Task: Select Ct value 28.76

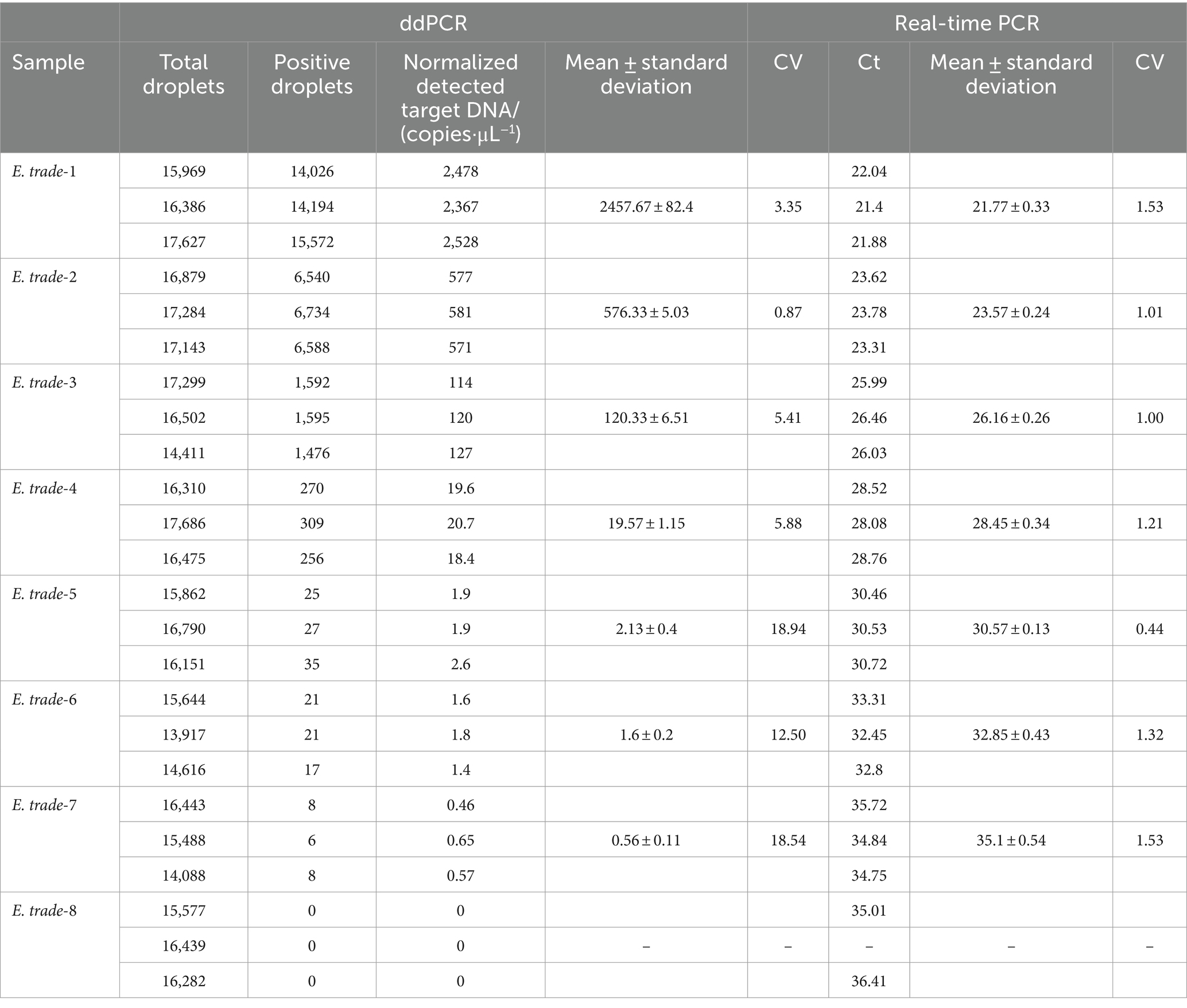Action: pos(869,558)
